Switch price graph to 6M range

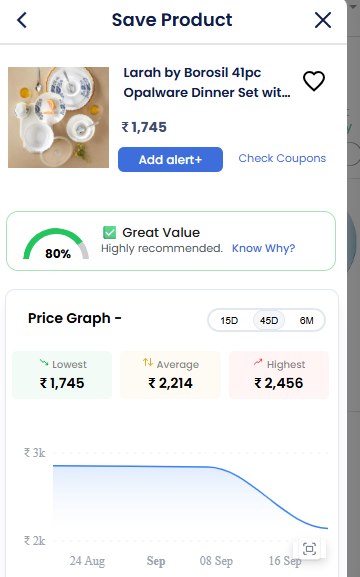[x=307, y=321]
